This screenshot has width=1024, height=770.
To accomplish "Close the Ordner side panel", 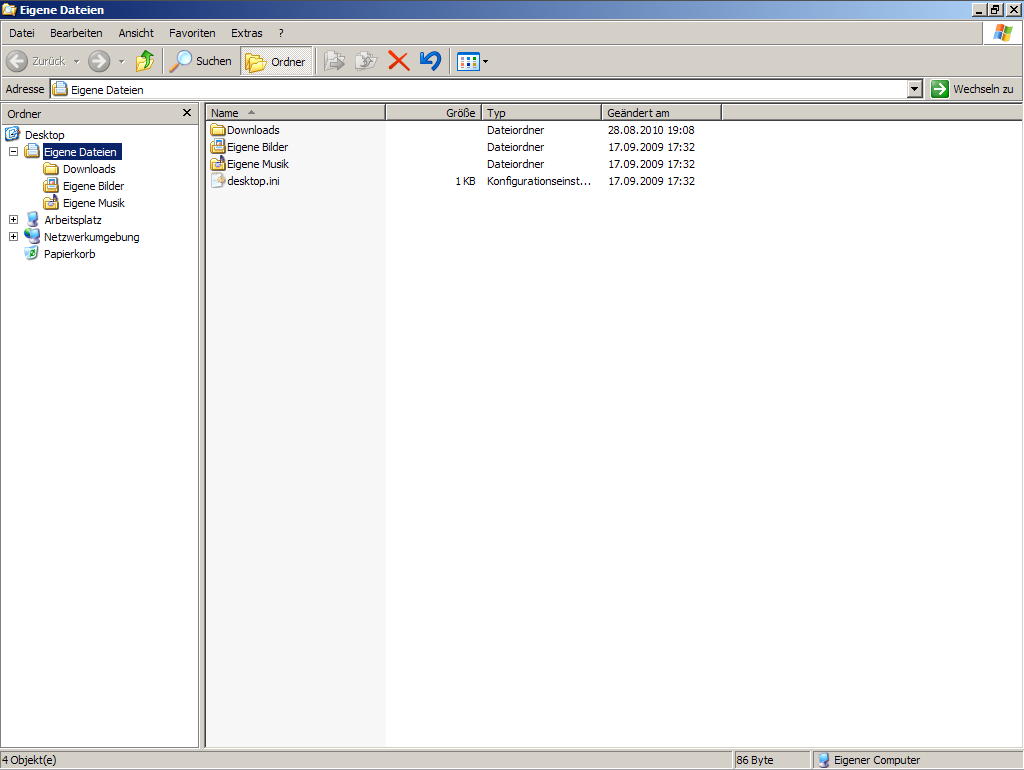I will tap(186, 113).
